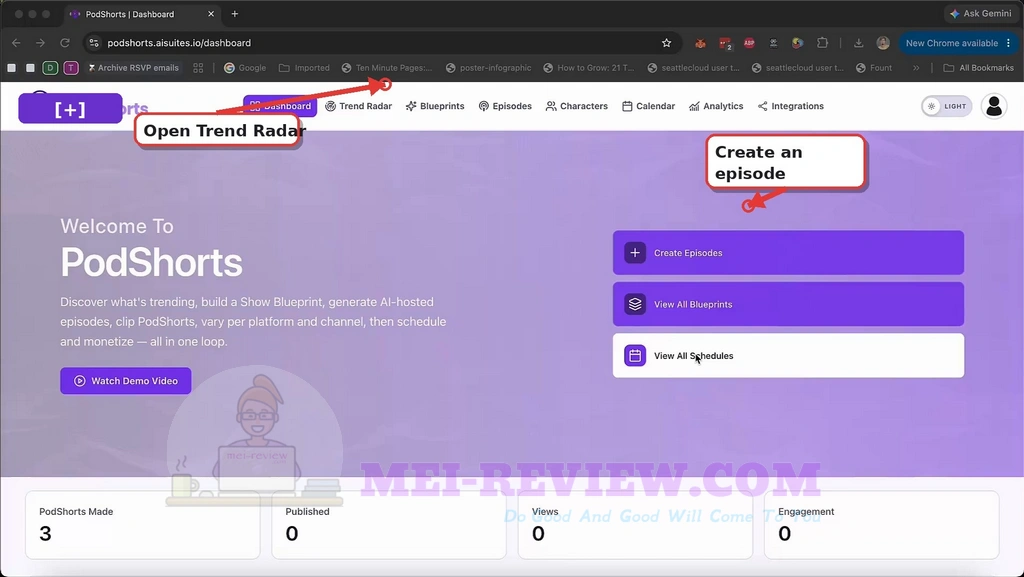Open the Blueprints nav item
This screenshot has width=1024, height=577.
(435, 106)
